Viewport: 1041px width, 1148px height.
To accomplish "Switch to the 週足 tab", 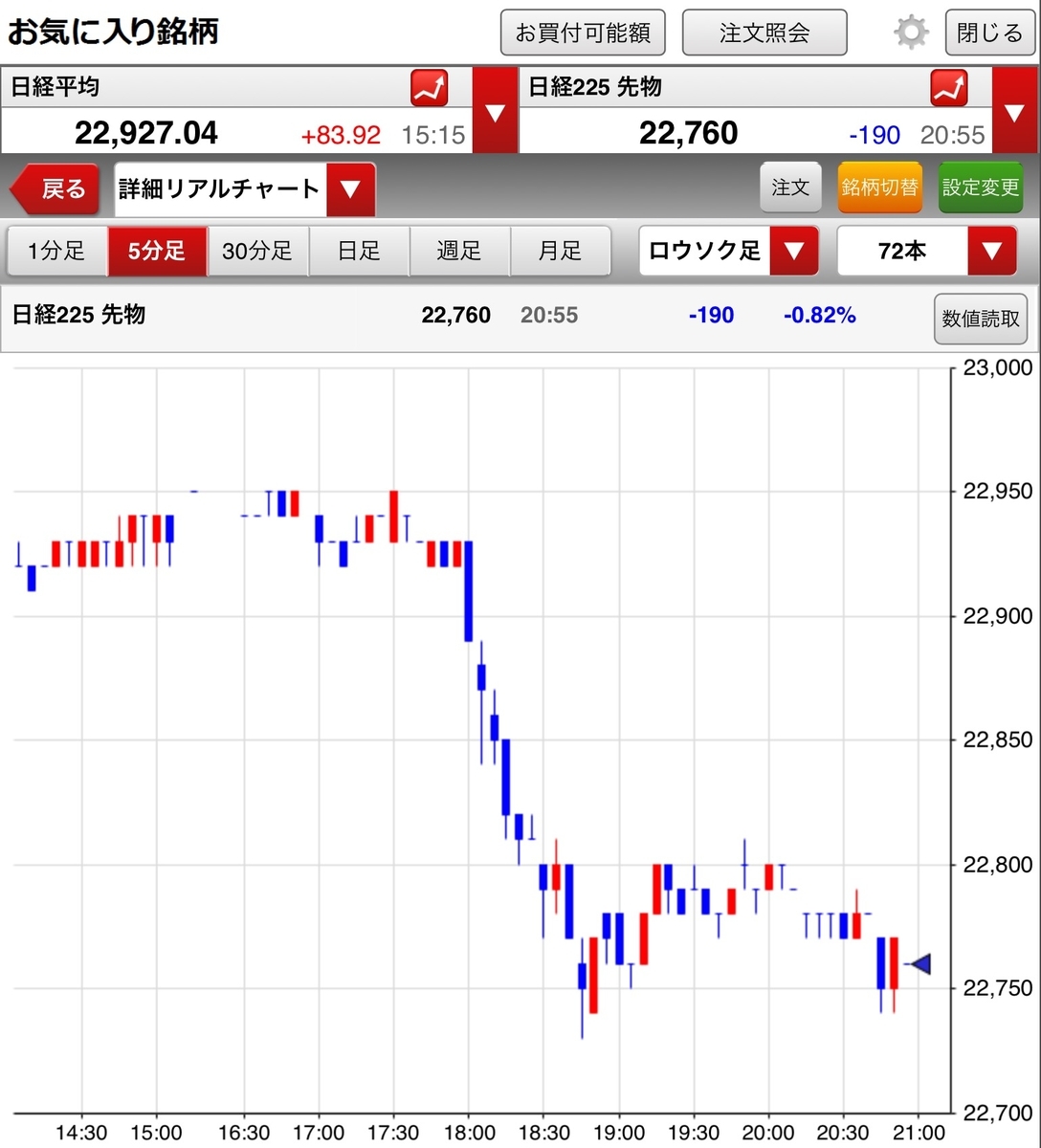I will (460, 252).
